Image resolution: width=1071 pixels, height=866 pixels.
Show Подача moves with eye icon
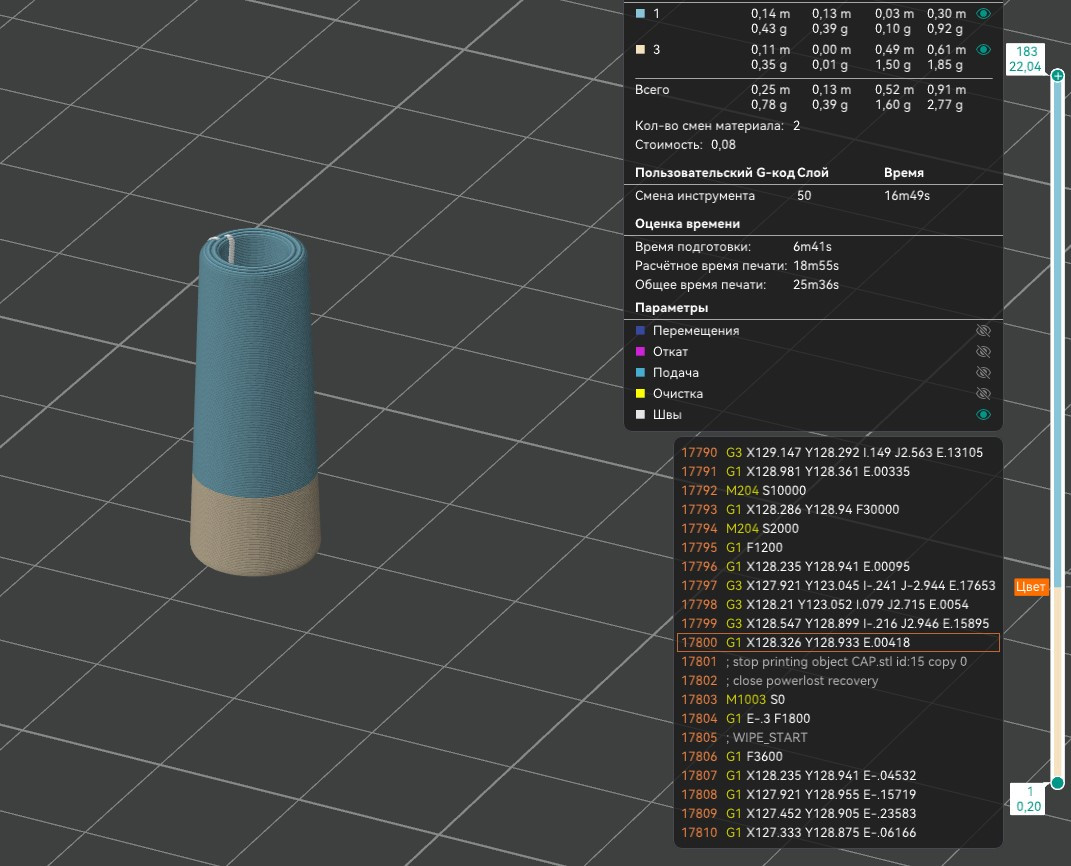983,373
